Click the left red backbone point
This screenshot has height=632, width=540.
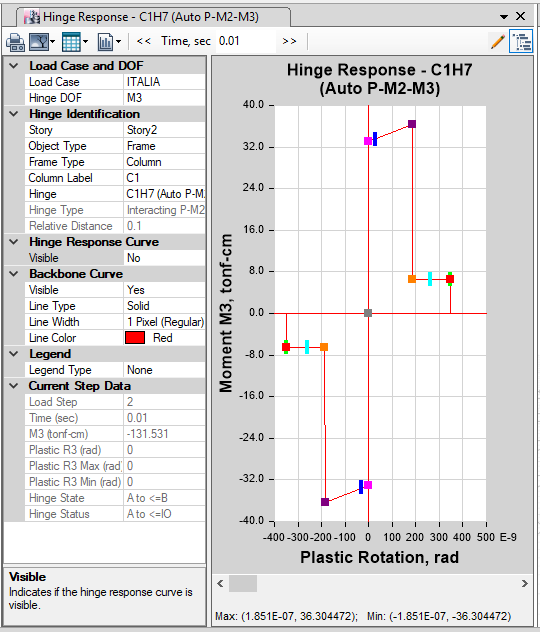point(286,347)
